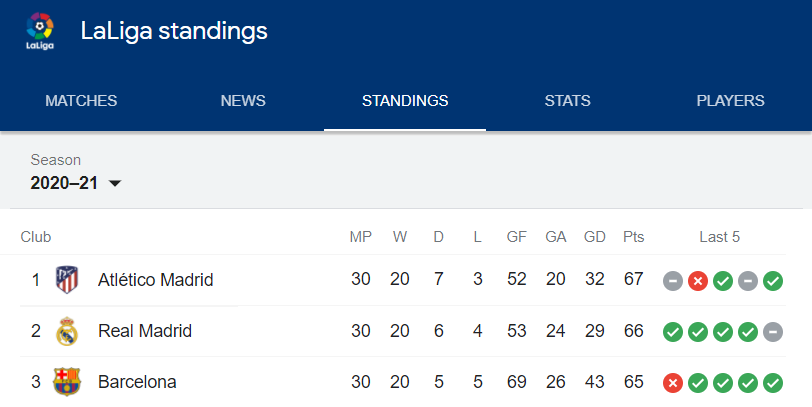Screen dimensions: 812x407
Task: Open the Real Madrid team name link
Action: pyautogui.click(x=145, y=331)
